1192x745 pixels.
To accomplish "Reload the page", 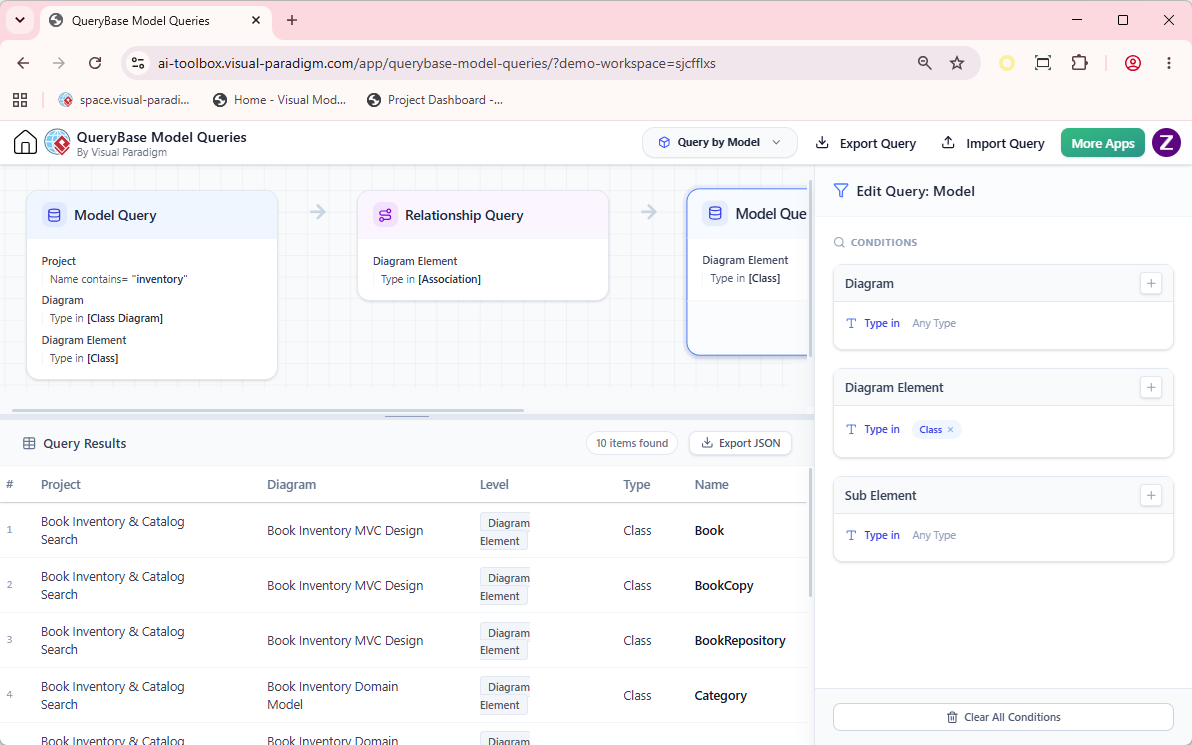I will click(95, 63).
